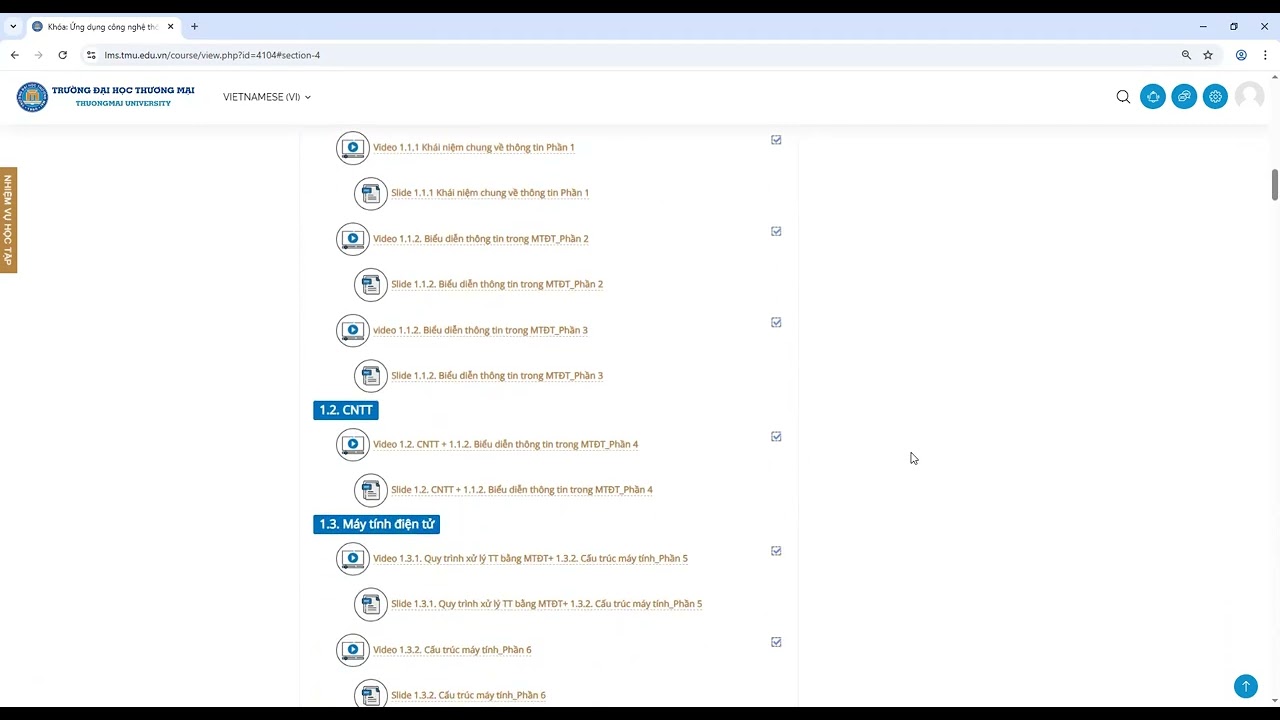Click the video icon for Video 1.3.2 Phần 6
This screenshot has width=1280, height=720.
352,650
